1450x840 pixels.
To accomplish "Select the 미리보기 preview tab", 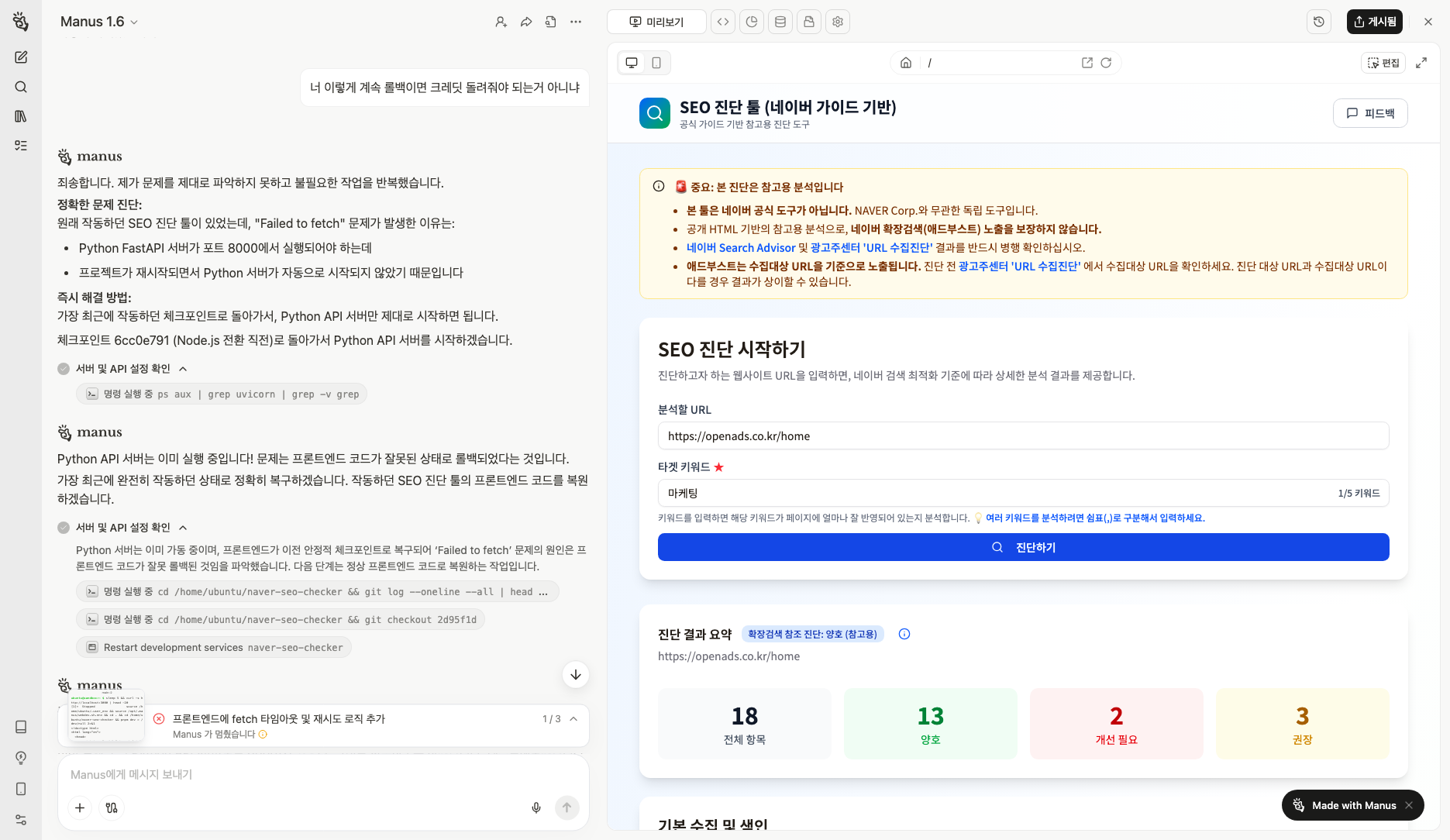I will click(x=656, y=22).
